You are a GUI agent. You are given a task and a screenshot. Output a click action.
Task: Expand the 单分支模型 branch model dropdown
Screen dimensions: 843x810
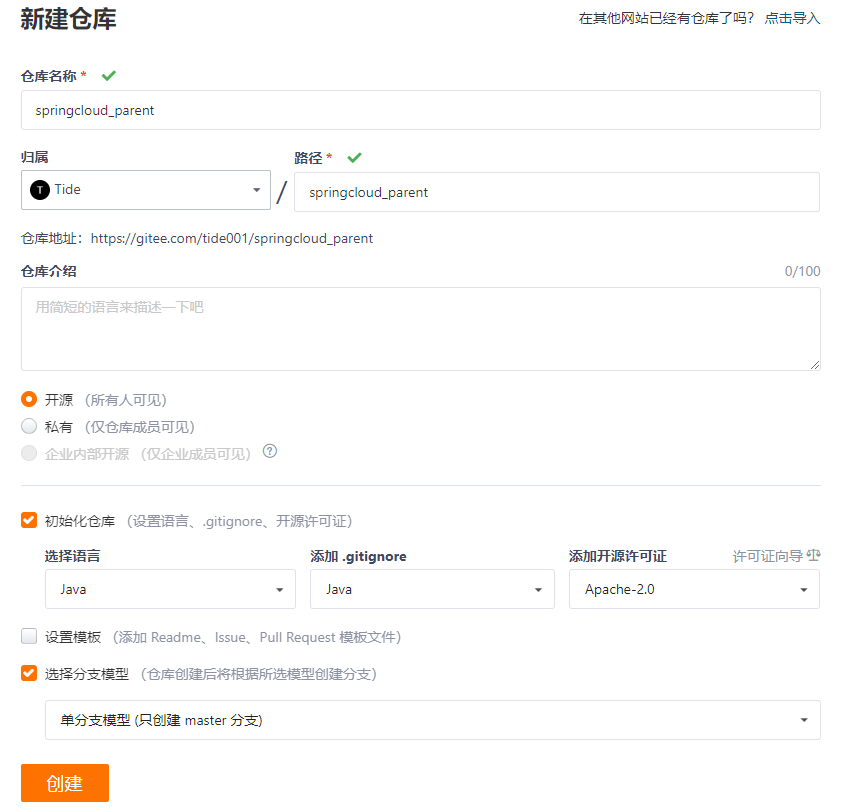tap(433, 720)
